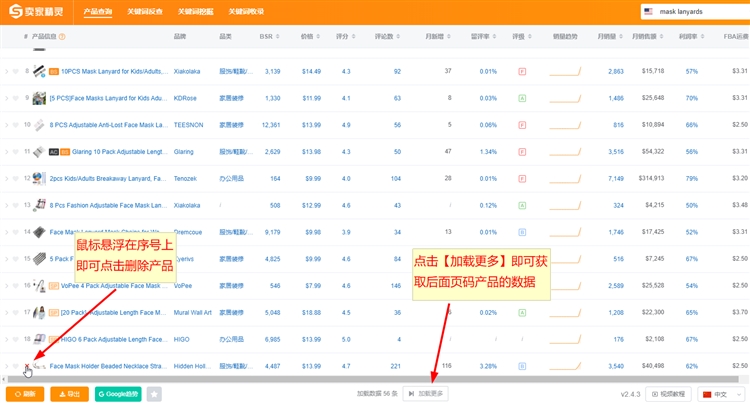This screenshot has width=750, height=403.
Task: Expand row 18 HIGO product details
Action: pos(6,339)
